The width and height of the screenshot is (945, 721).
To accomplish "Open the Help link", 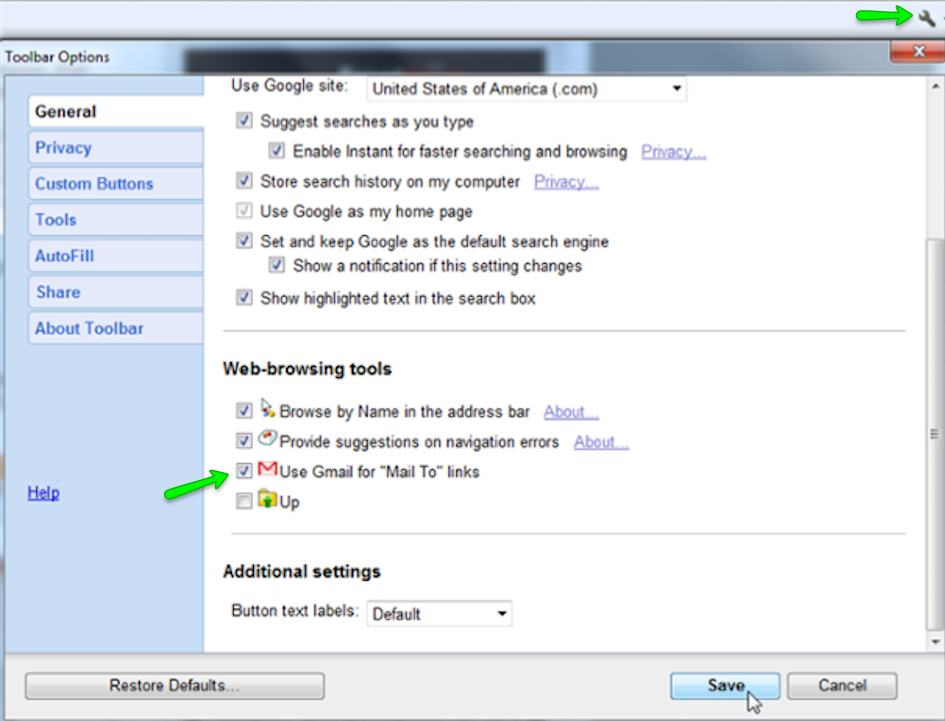I will [x=43, y=492].
